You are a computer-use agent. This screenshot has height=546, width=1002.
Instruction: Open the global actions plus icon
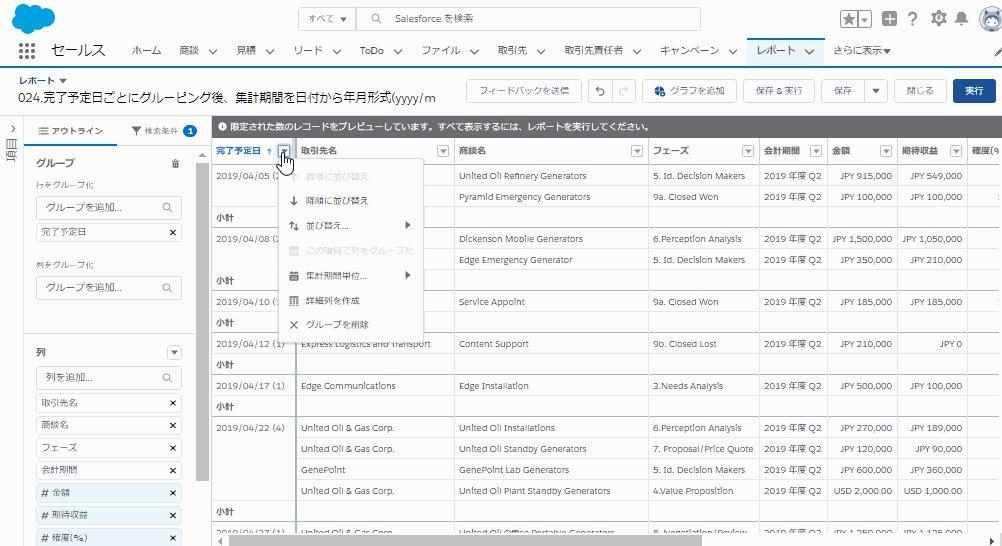[x=889, y=19]
